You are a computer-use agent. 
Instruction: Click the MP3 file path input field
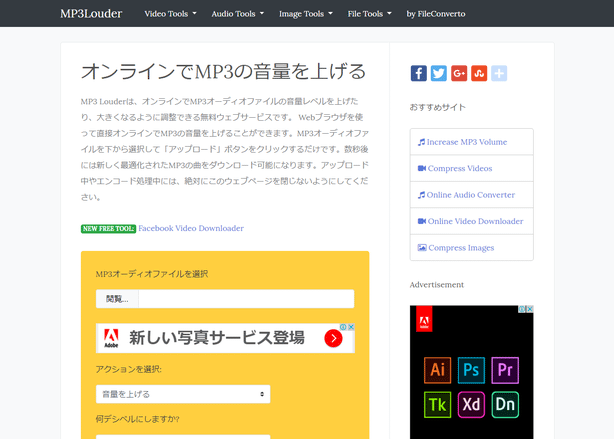[x=246, y=299]
